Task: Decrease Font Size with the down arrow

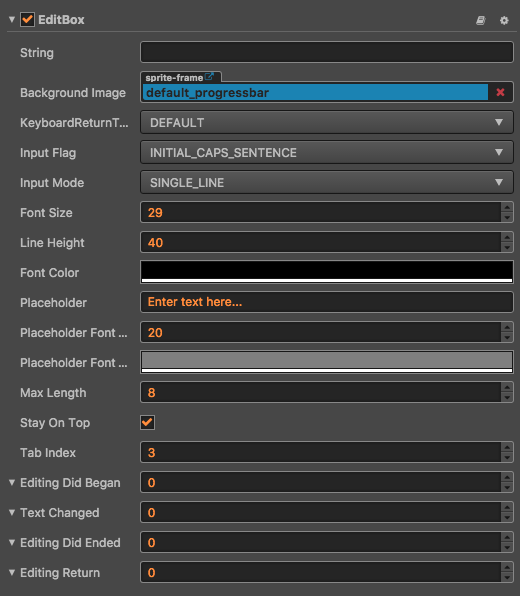Action: tap(507, 217)
